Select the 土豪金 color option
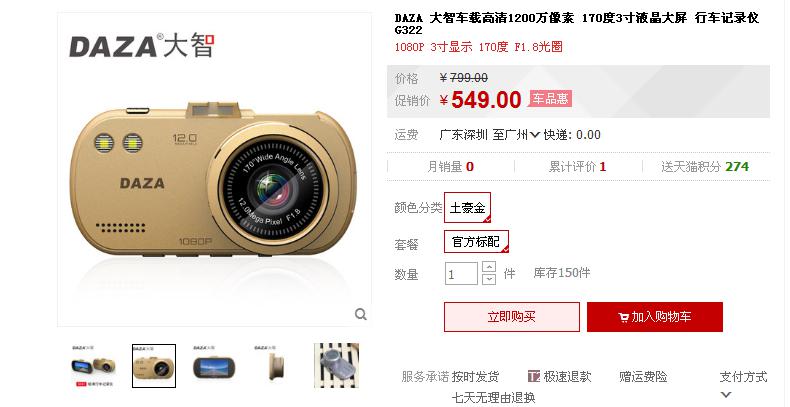The image size is (790, 407). pos(468,208)
